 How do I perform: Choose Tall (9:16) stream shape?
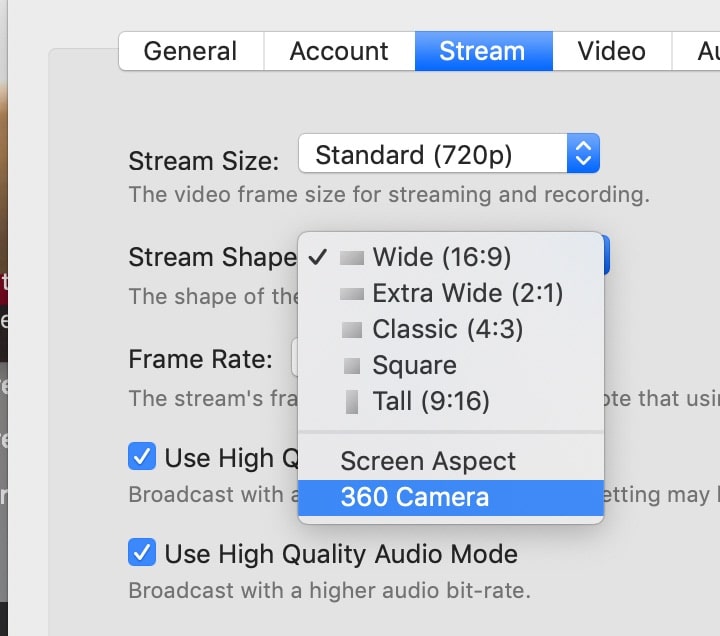[x=450, y=401]
